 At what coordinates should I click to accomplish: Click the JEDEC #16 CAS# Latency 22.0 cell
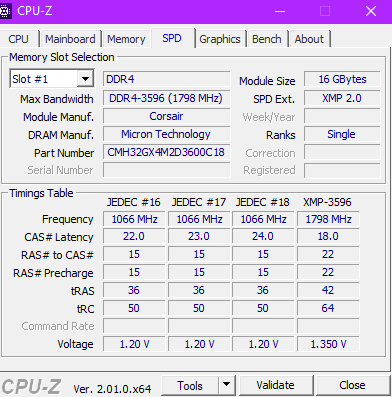(x=134, y=236)
